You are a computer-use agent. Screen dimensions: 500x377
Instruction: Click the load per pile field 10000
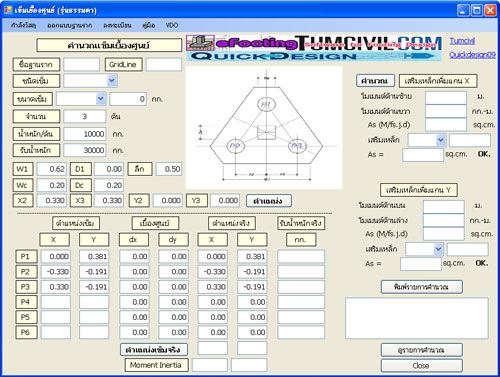(x=85, y=134)
